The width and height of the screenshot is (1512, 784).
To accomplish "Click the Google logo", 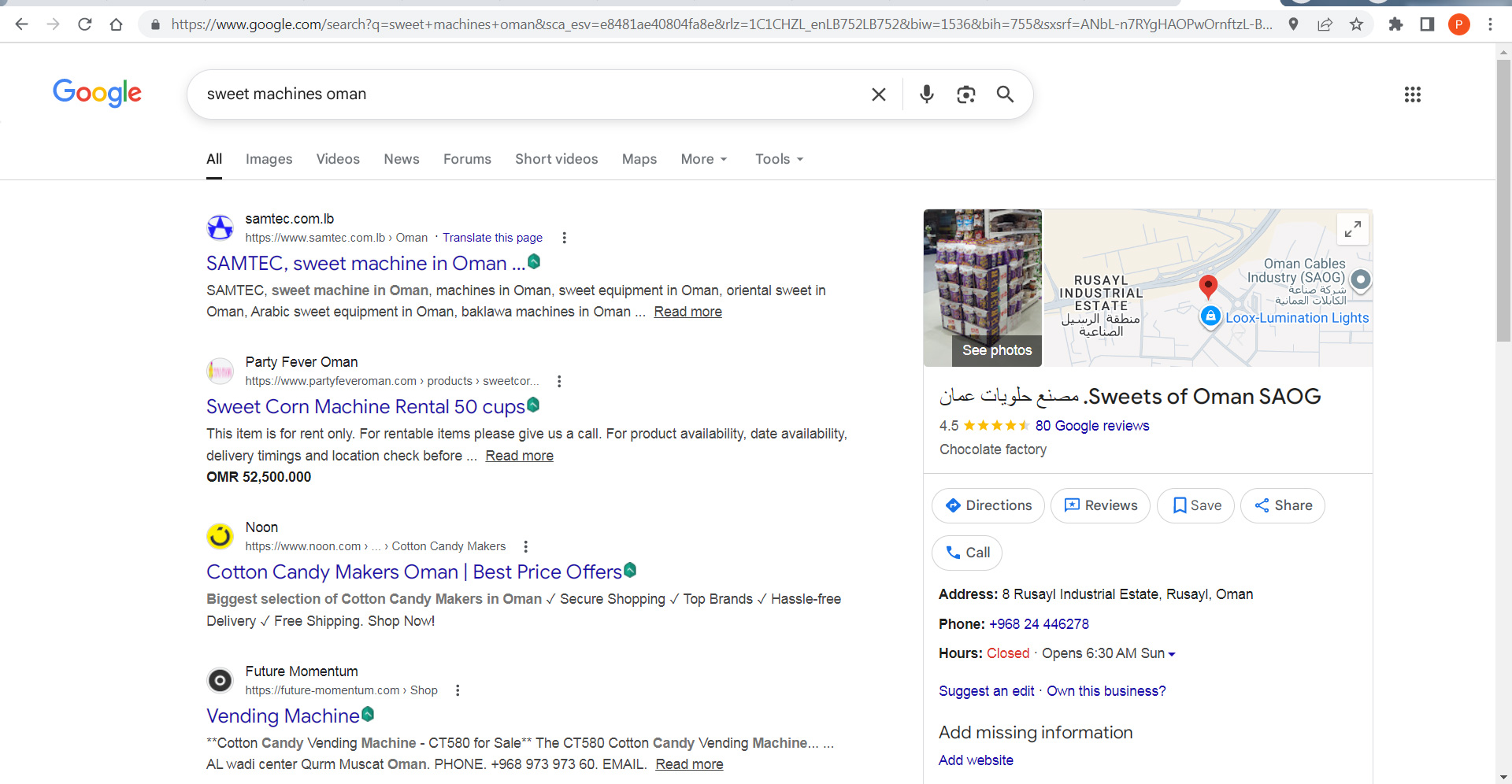I will pyautogui.click(x=97, y=93).
